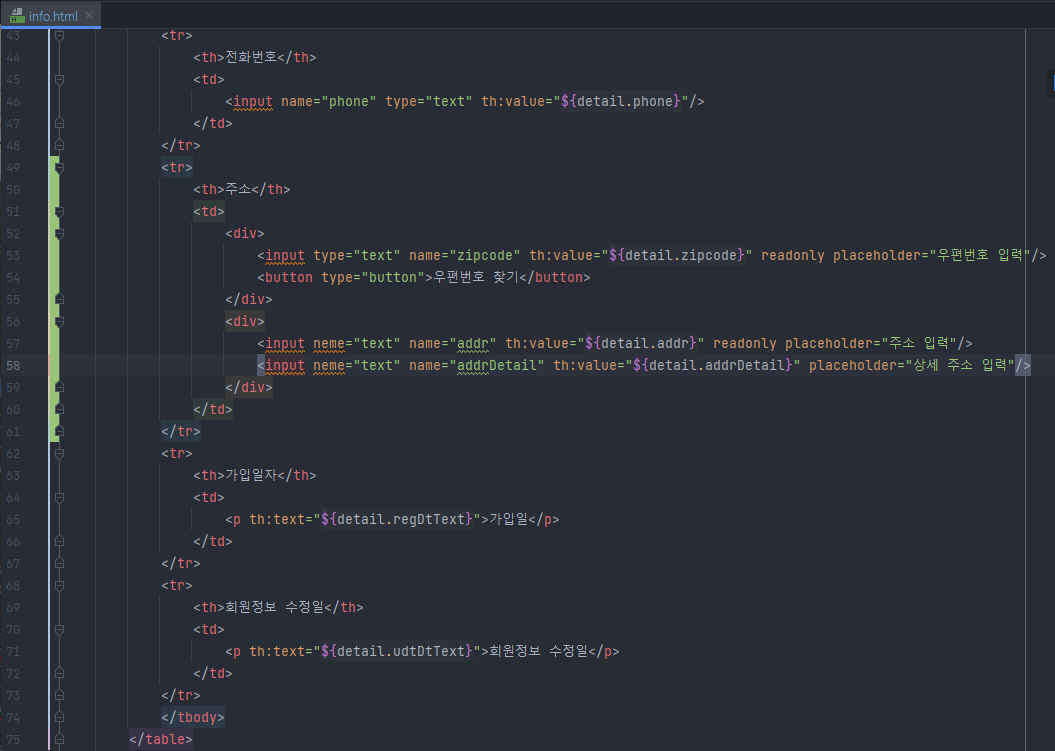Toggle the </tr> fold end marker on line 73

[x=59, y=695]
